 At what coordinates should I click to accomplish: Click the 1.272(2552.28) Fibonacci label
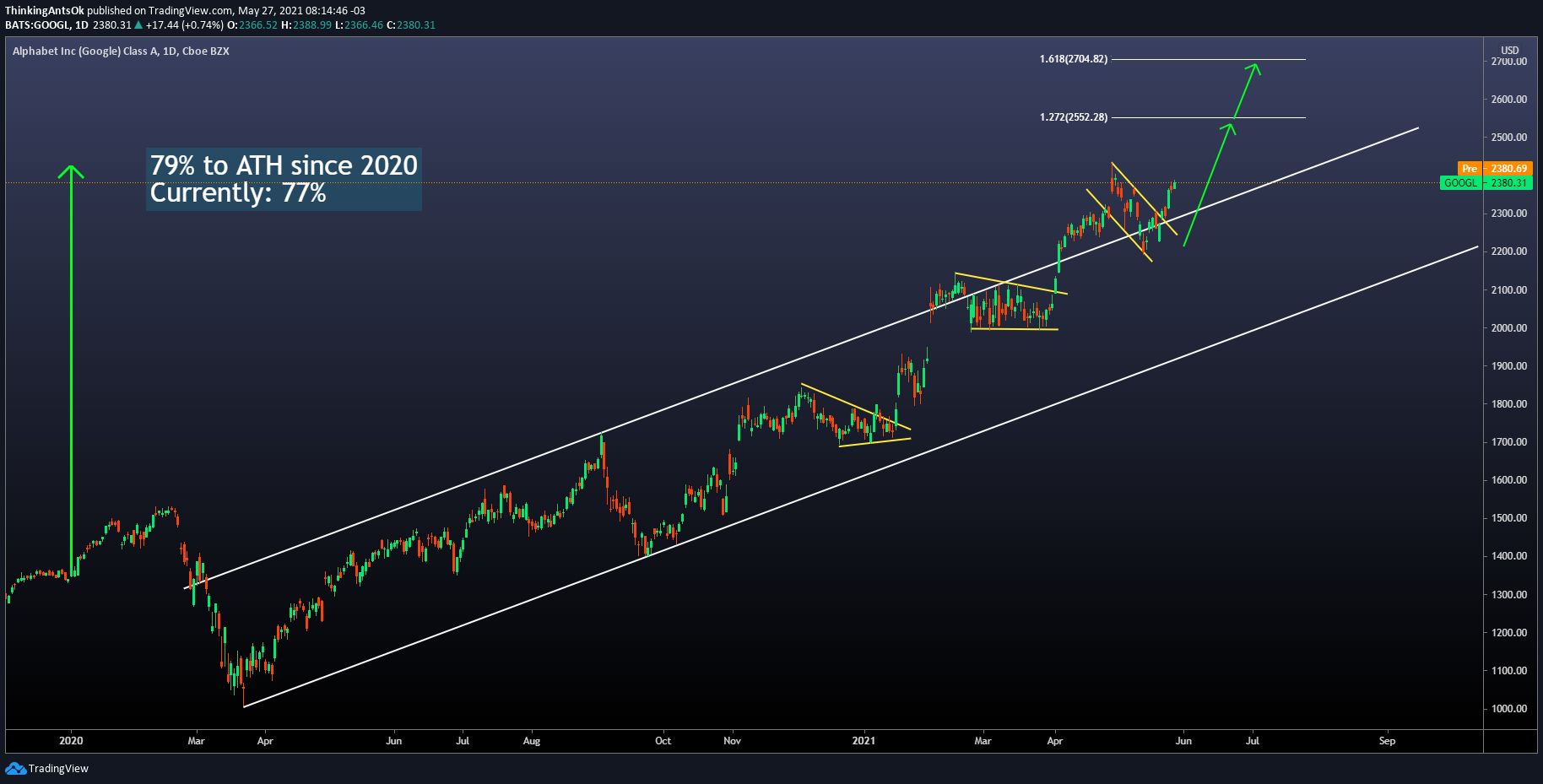tap(1073, 117)
